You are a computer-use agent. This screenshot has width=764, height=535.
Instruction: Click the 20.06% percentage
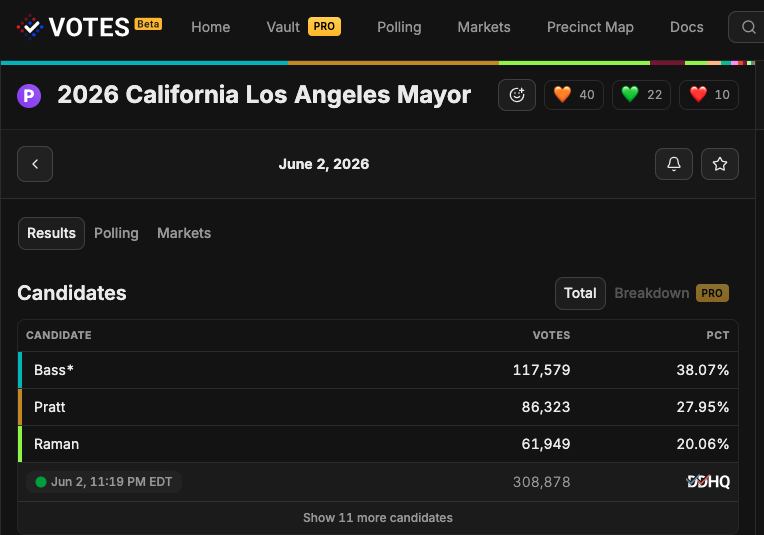703,444
